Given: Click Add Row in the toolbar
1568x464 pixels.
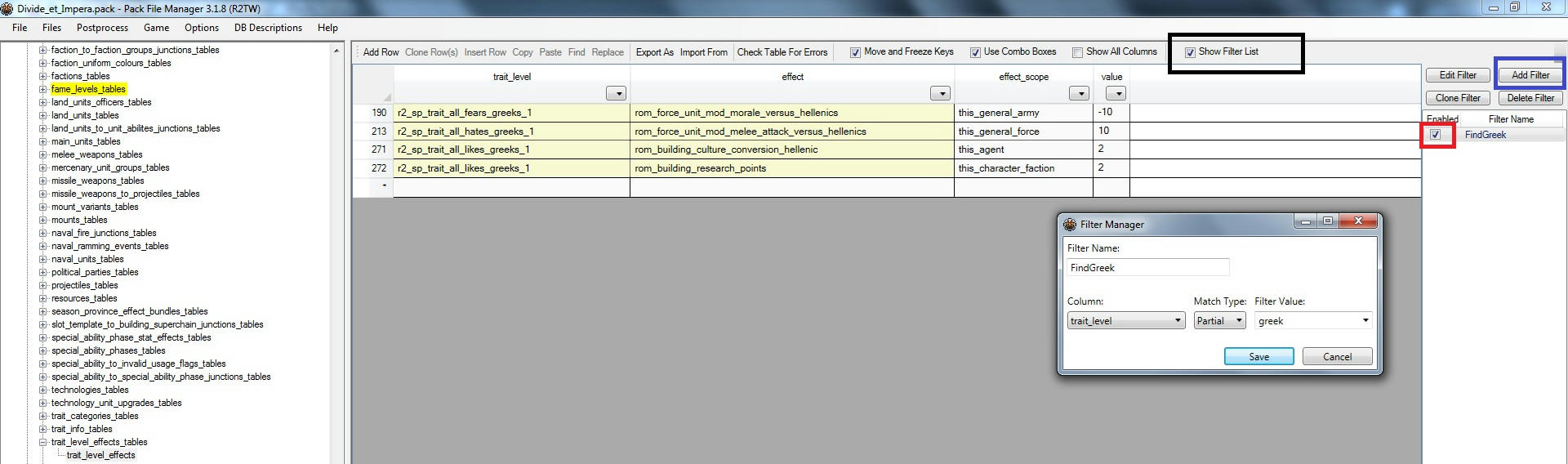Looking at the screenshot, I should (x=381, y=52).
